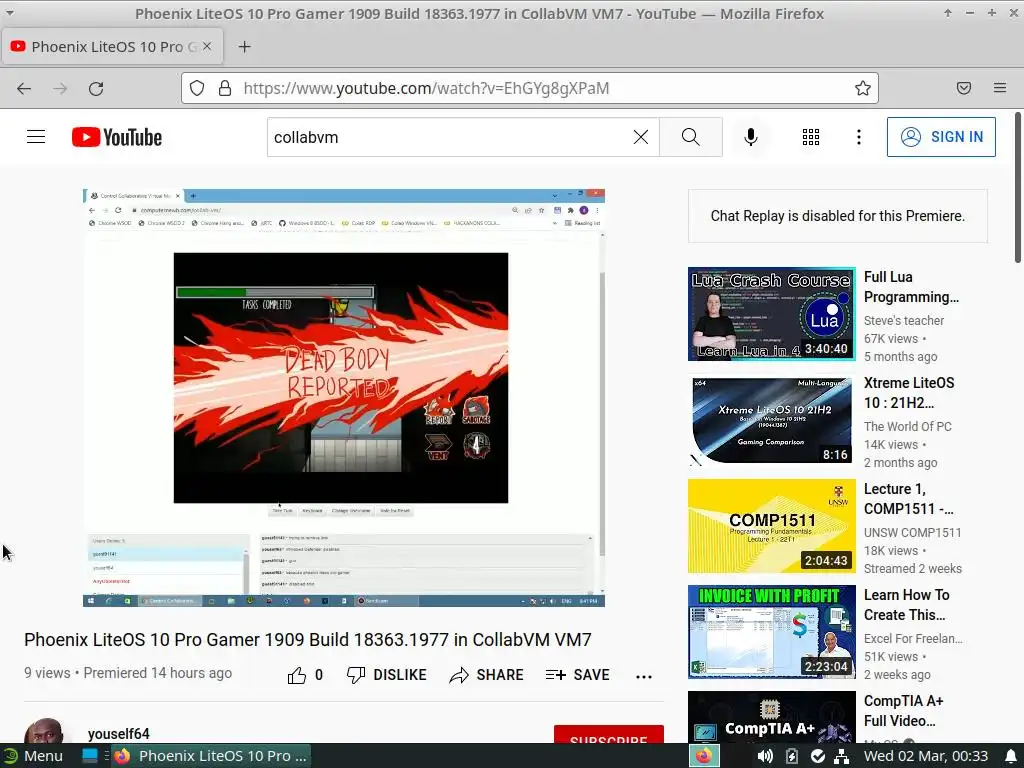Visit The World Of PC channel
Image resolution: width=1024 pixels, height=768 pixels.
click(908, 426)
